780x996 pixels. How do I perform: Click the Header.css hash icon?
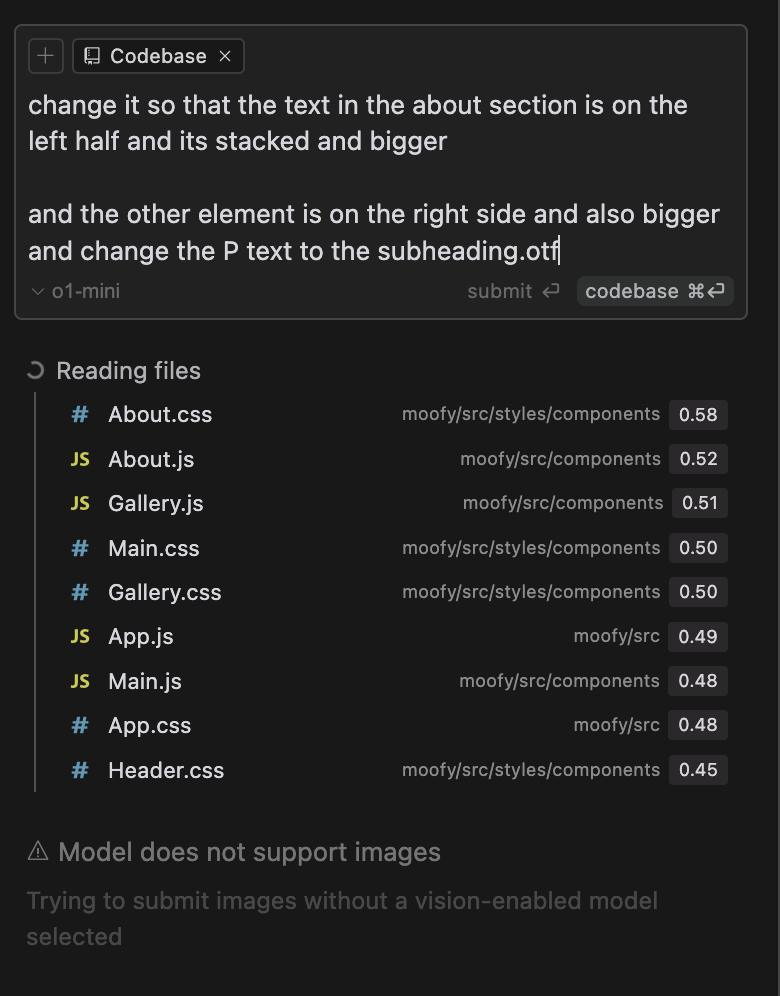(80, 770)
